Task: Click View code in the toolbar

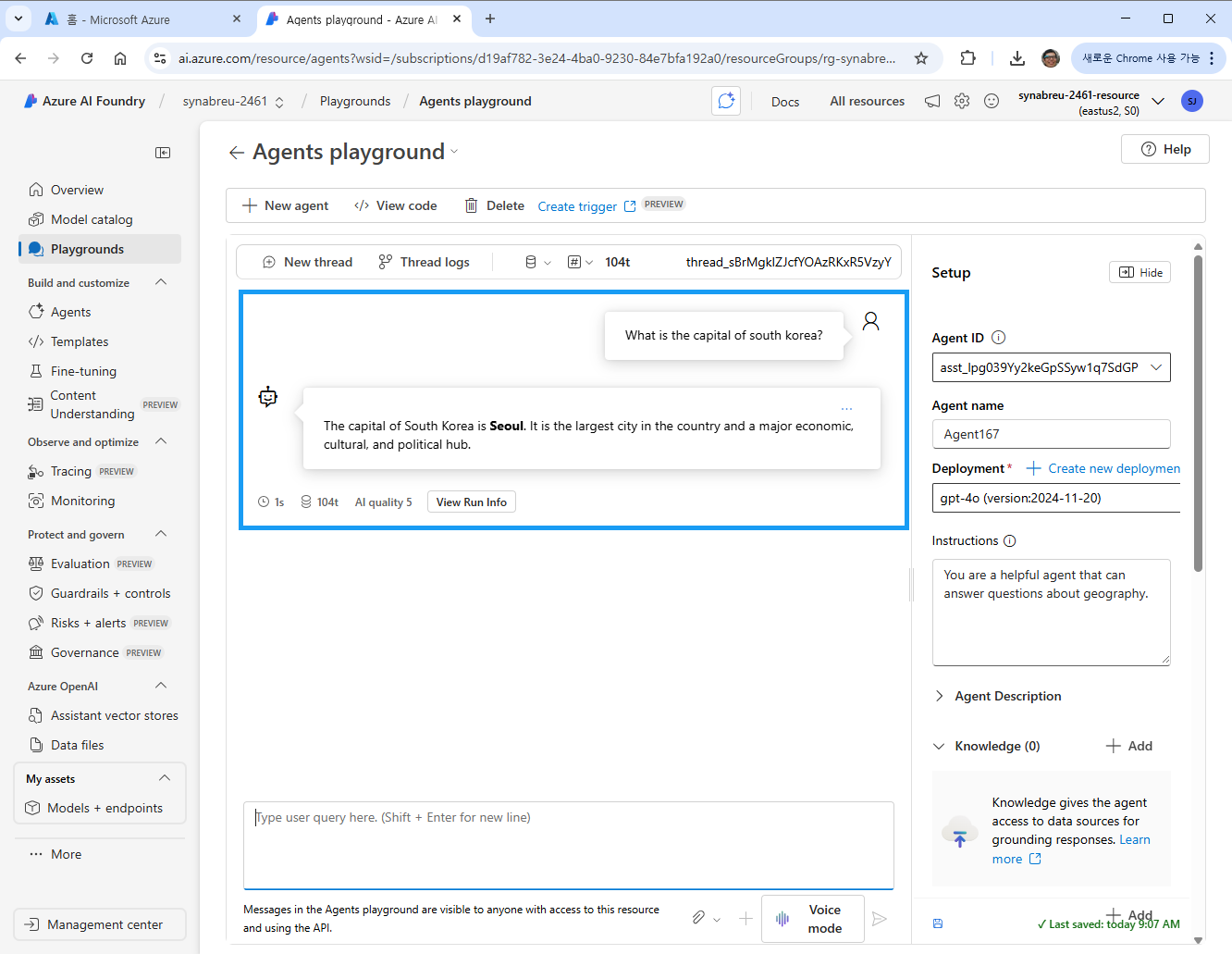Action: 396,205
